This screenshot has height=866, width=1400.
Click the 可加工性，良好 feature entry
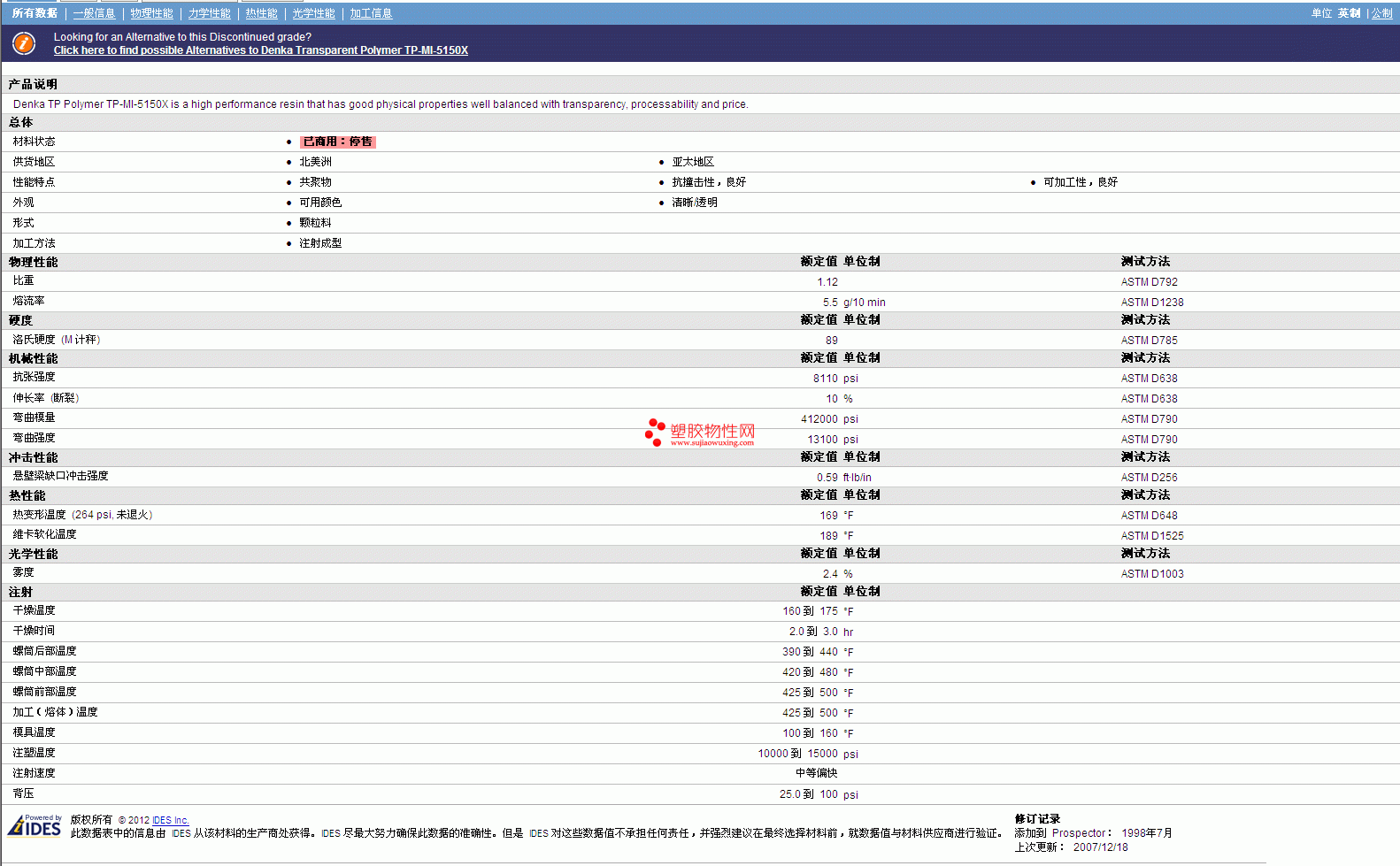coord(1081,182)
